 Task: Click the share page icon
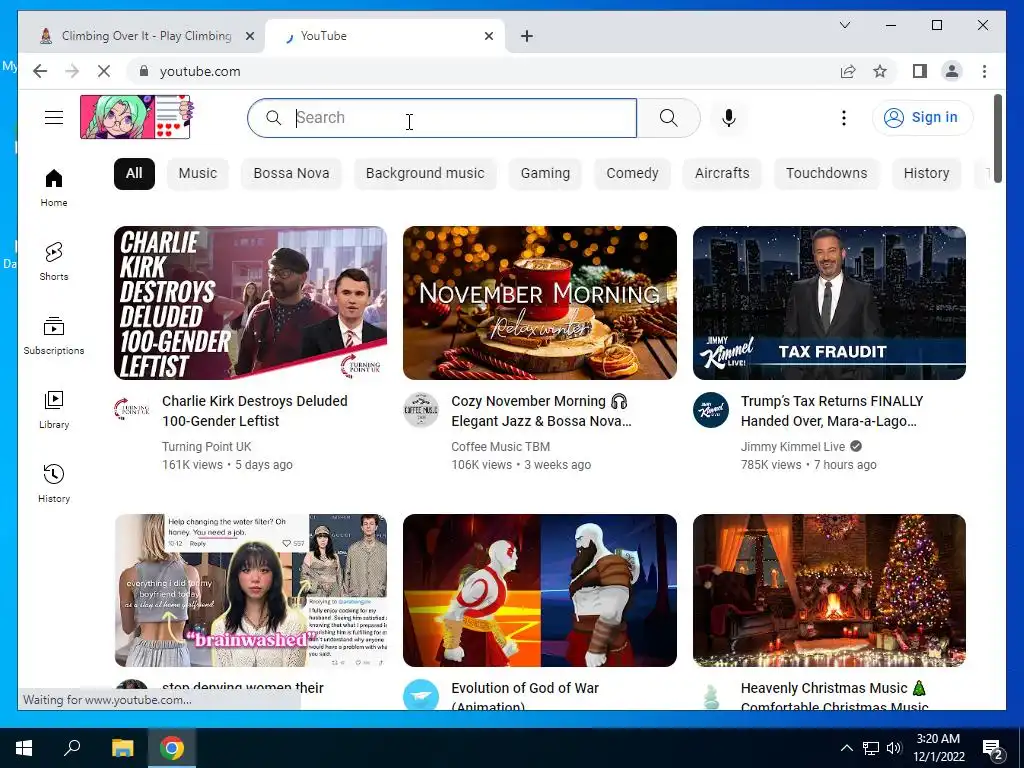[848, 71]
